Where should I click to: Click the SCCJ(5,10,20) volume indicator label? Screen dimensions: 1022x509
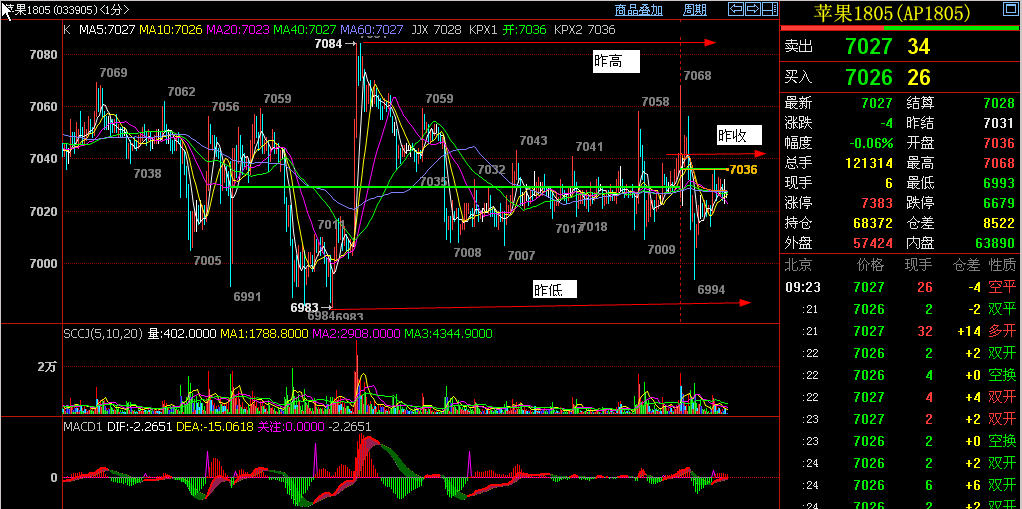tap(103, 333)
